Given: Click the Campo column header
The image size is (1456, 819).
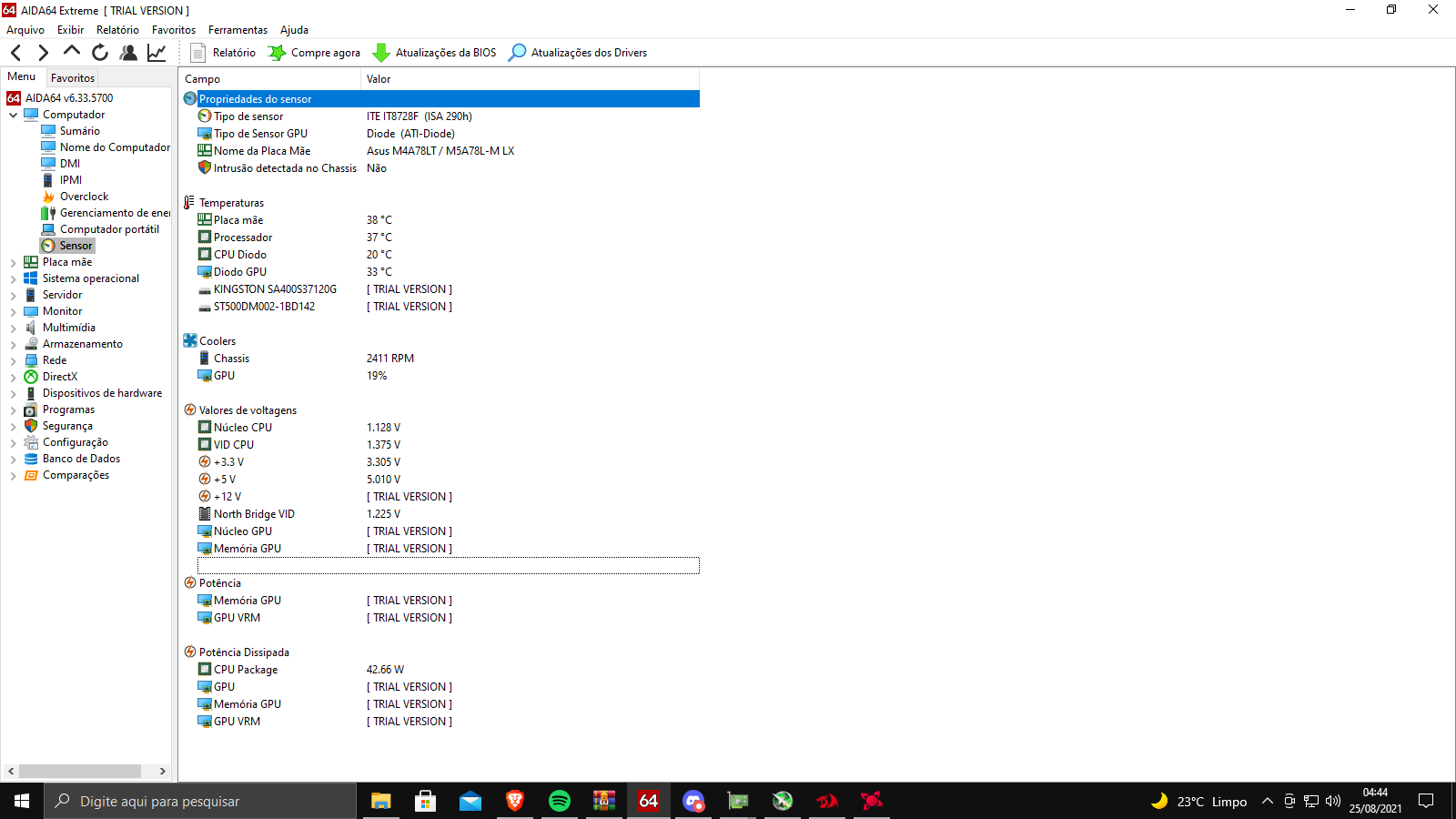Looking at the screenshot, I should (x=269, y=79).
